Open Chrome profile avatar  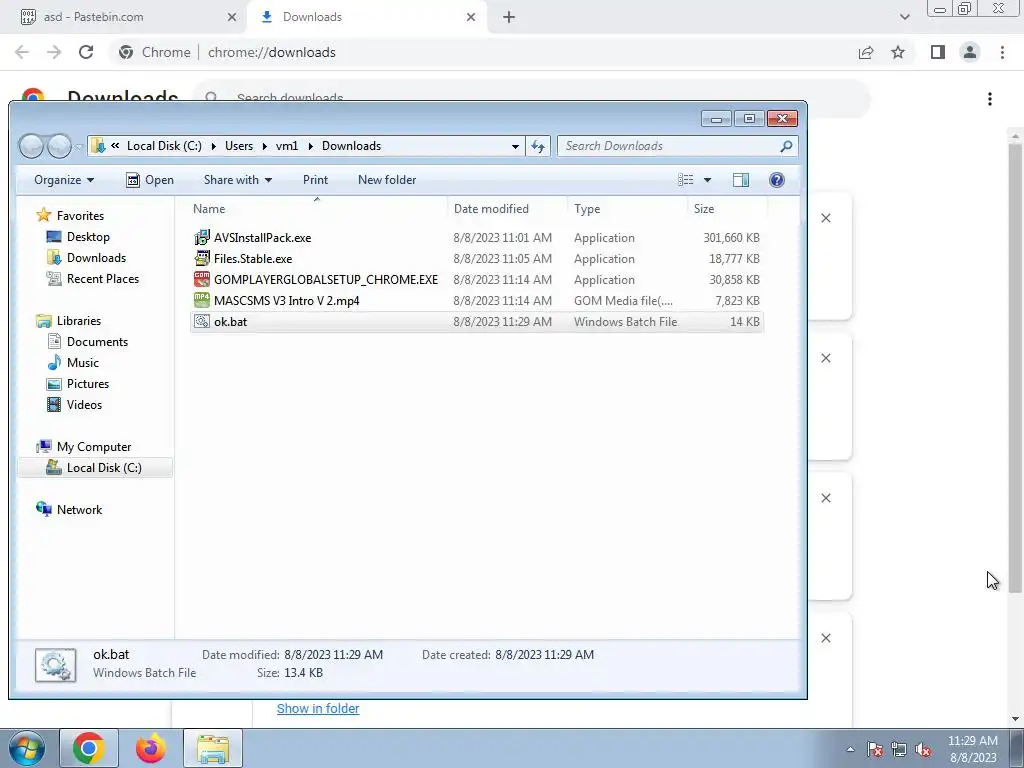coord(970,52)
